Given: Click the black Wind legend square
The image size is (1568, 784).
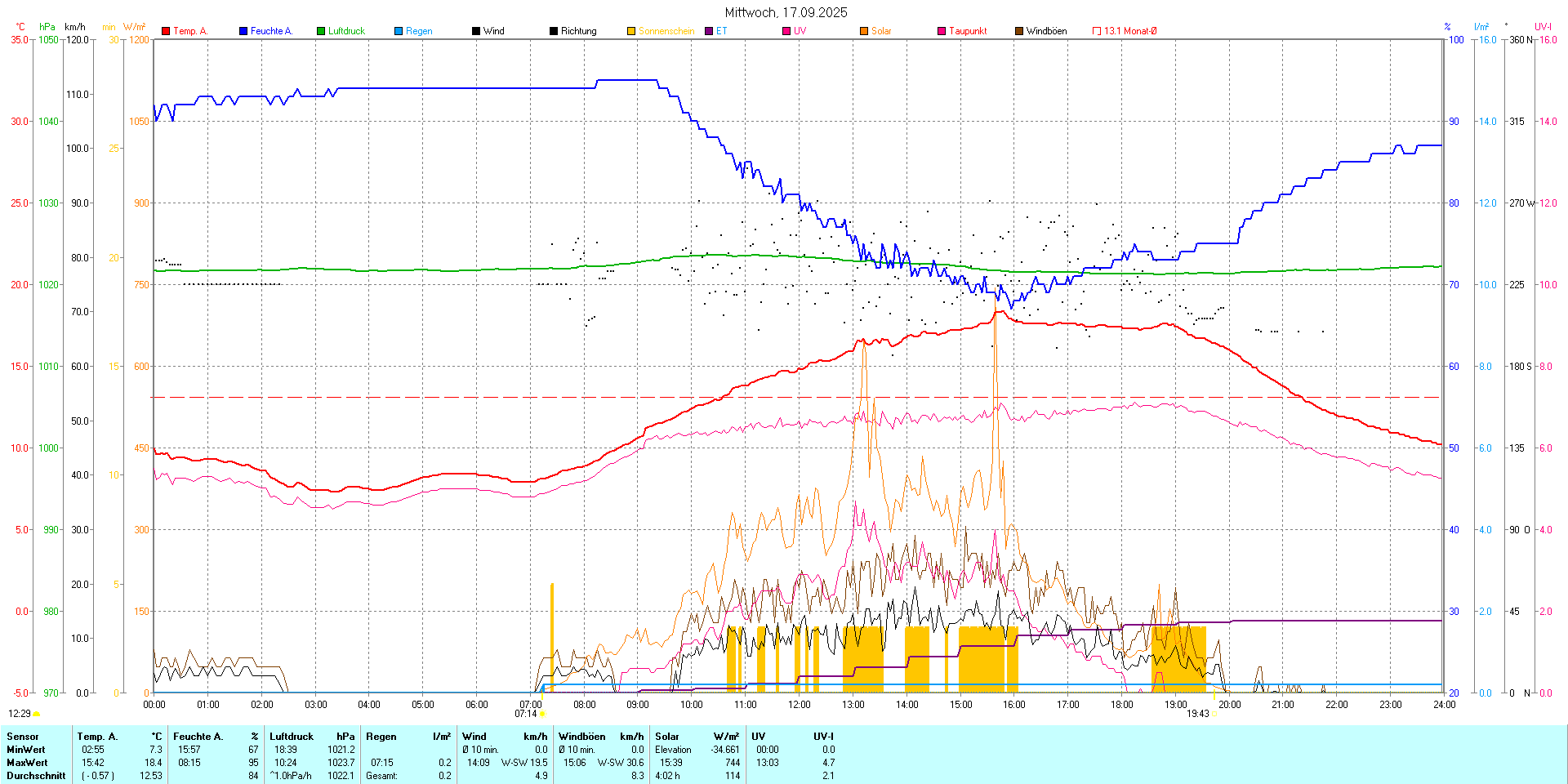Looking at the screenshot, I should (x=476, y=31).
